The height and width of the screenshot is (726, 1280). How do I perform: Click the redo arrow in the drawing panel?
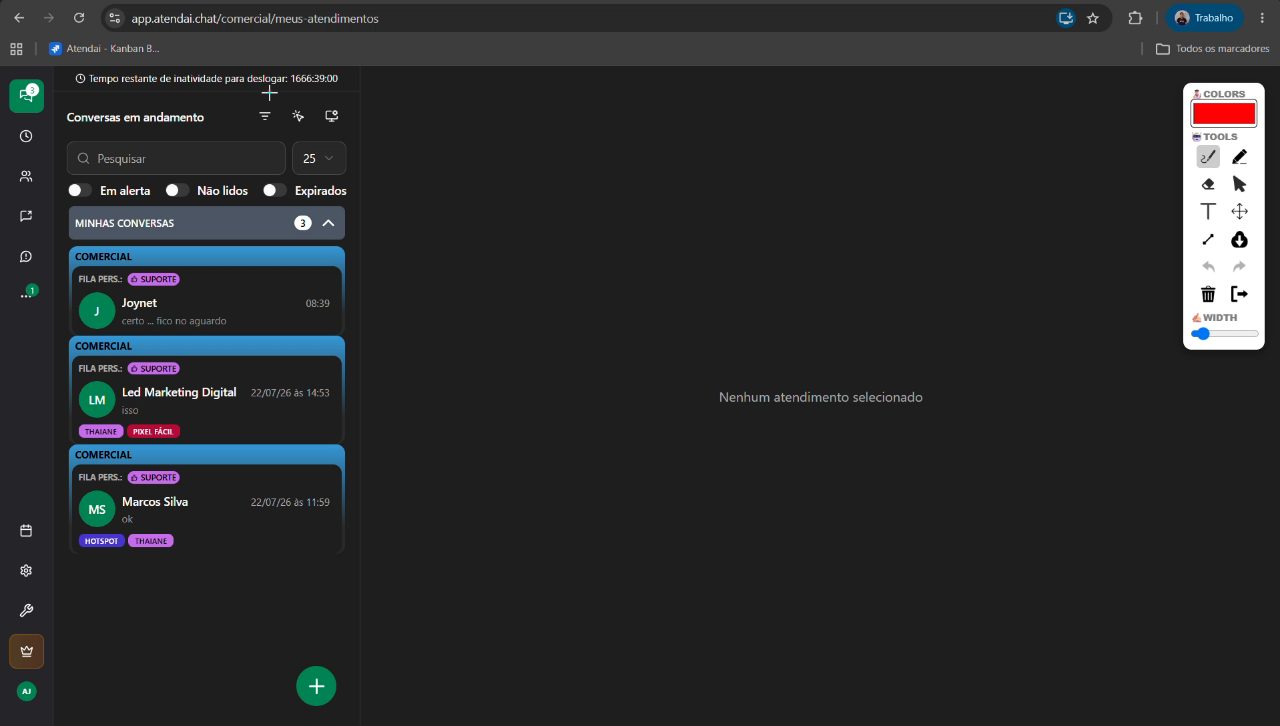tap(1239, 266)
